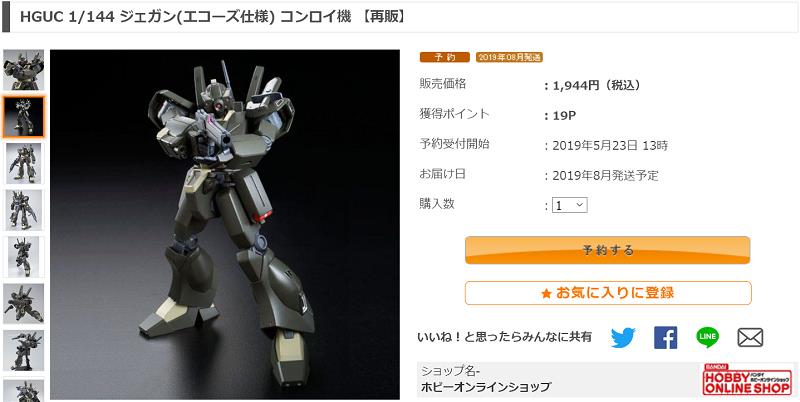Click the orange 予約する button
This screenshot has height=402, width=800.
607,250
